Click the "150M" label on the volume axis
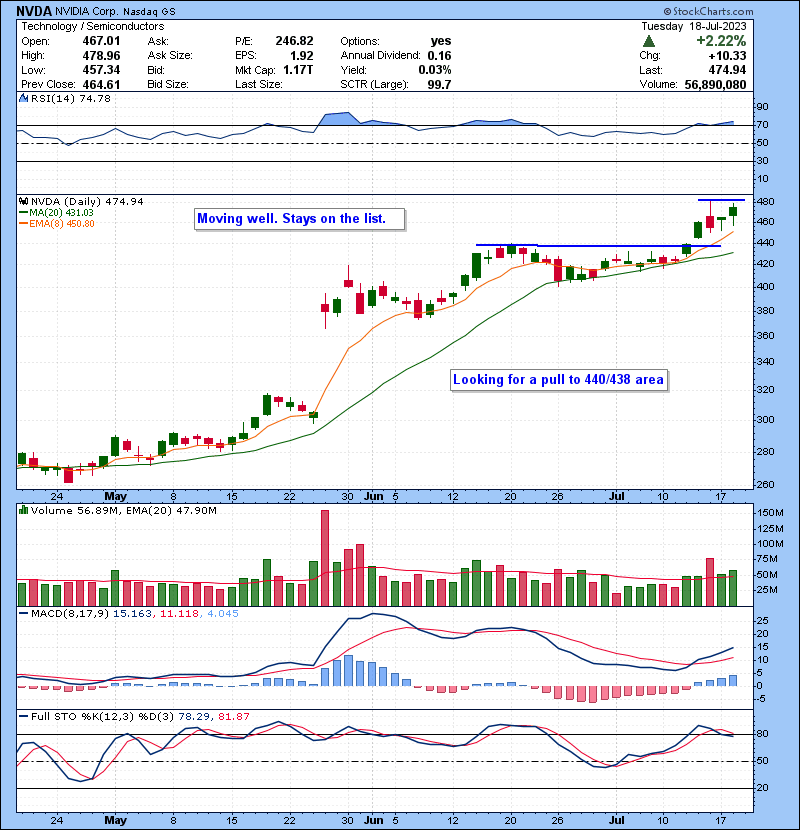The image size is (800, 830). (x=770, y=512)
